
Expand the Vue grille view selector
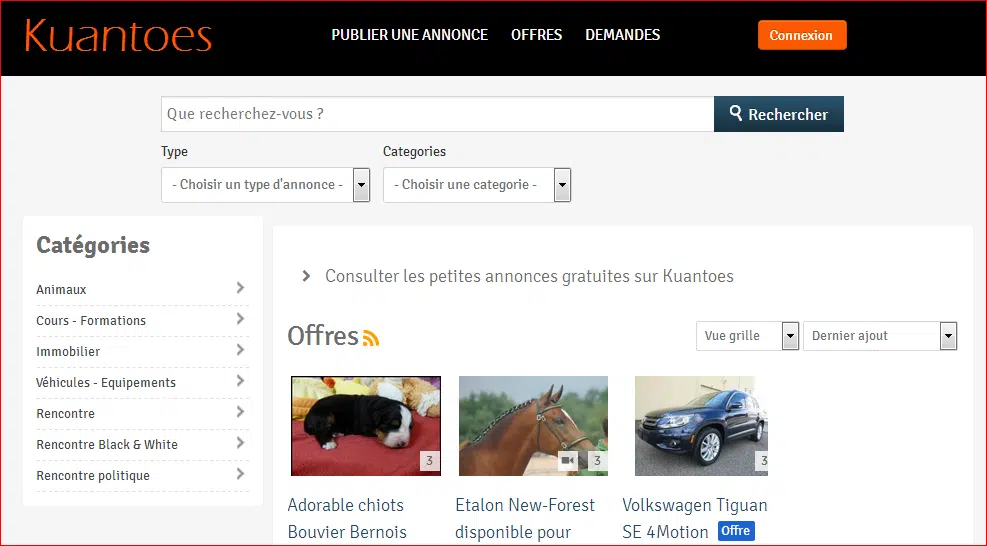click(747, 336)
